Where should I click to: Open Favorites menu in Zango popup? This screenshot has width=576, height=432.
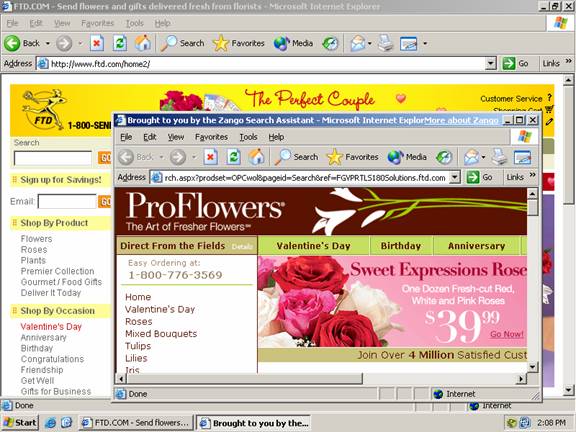[x=211, y=137]
